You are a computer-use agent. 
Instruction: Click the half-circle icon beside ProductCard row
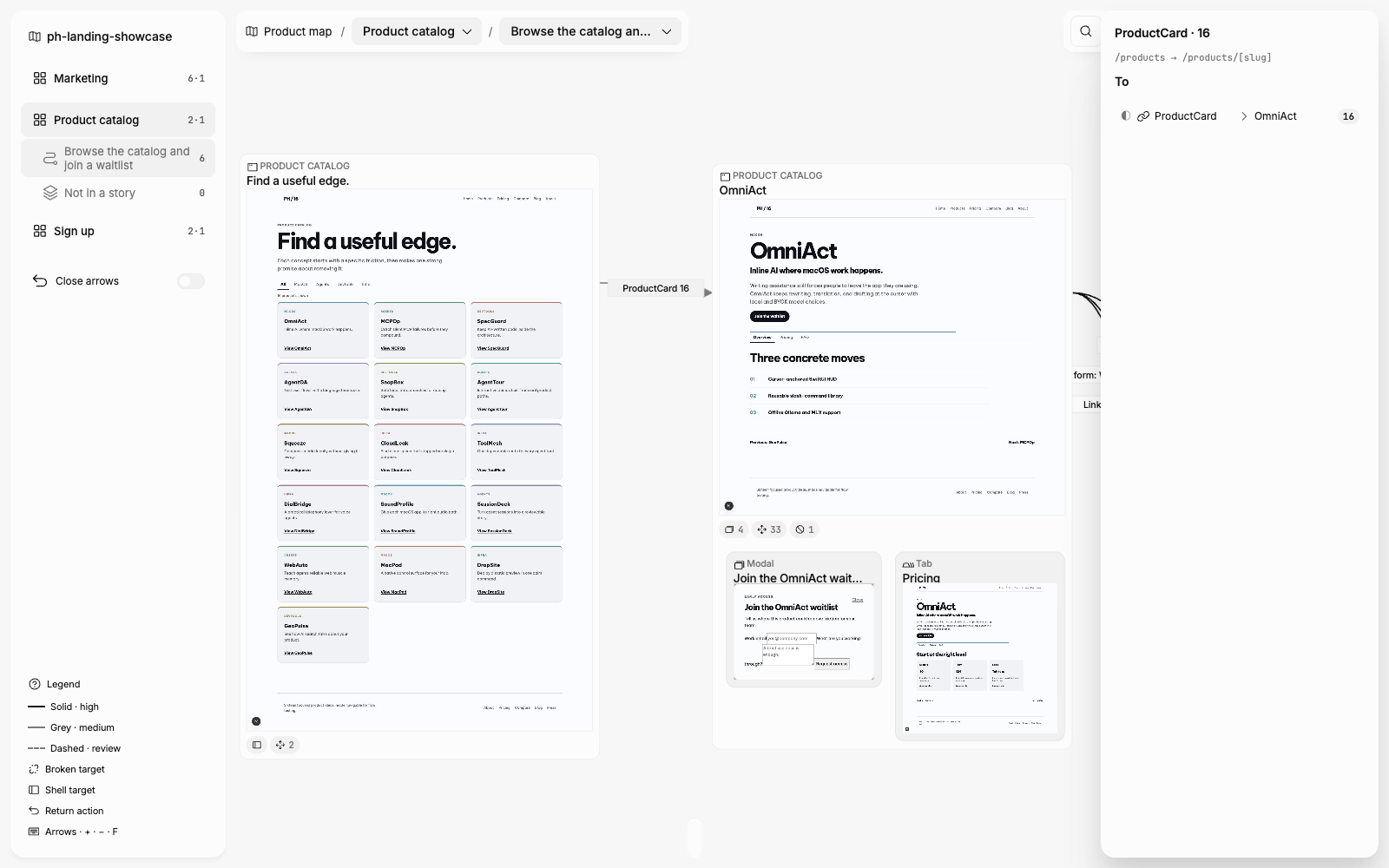point(1126,115)
